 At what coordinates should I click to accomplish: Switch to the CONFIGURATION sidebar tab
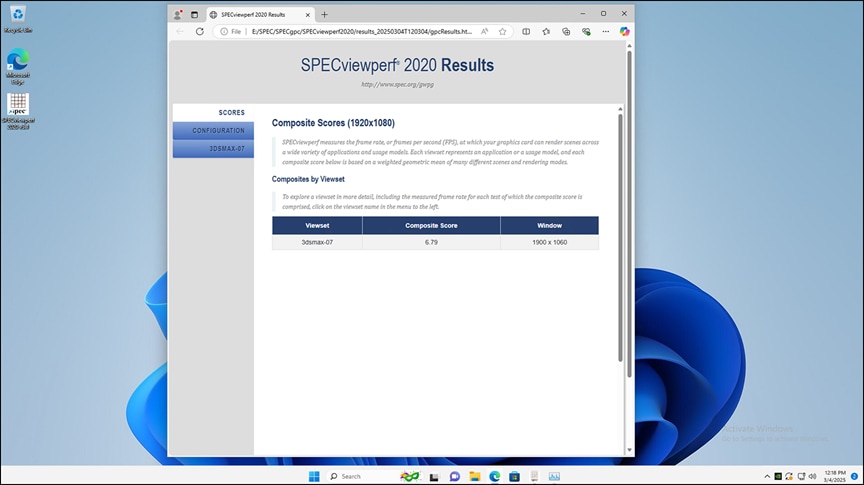[213, 131]
